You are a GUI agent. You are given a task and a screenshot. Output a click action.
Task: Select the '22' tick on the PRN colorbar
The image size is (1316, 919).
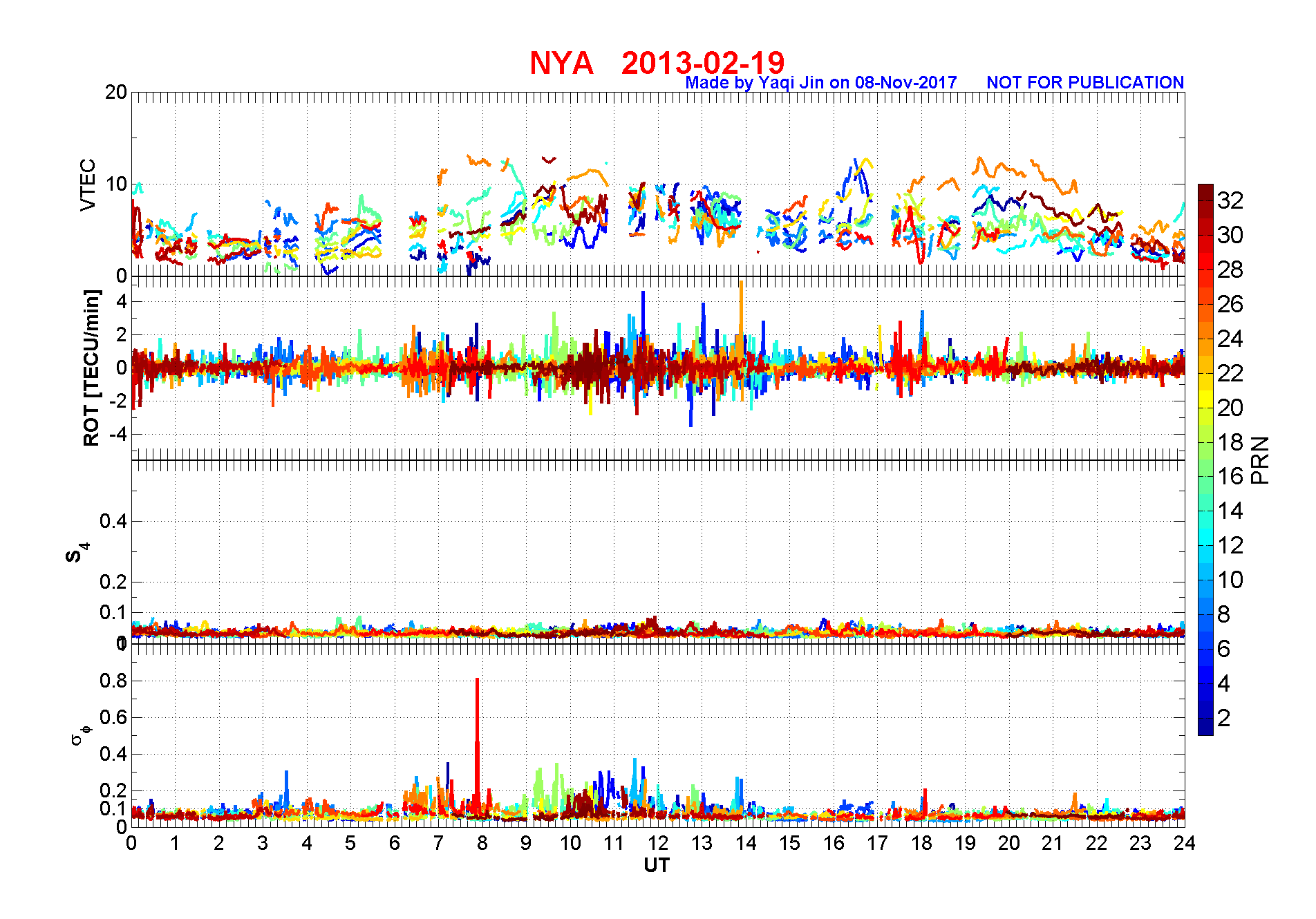(1230, 373)
